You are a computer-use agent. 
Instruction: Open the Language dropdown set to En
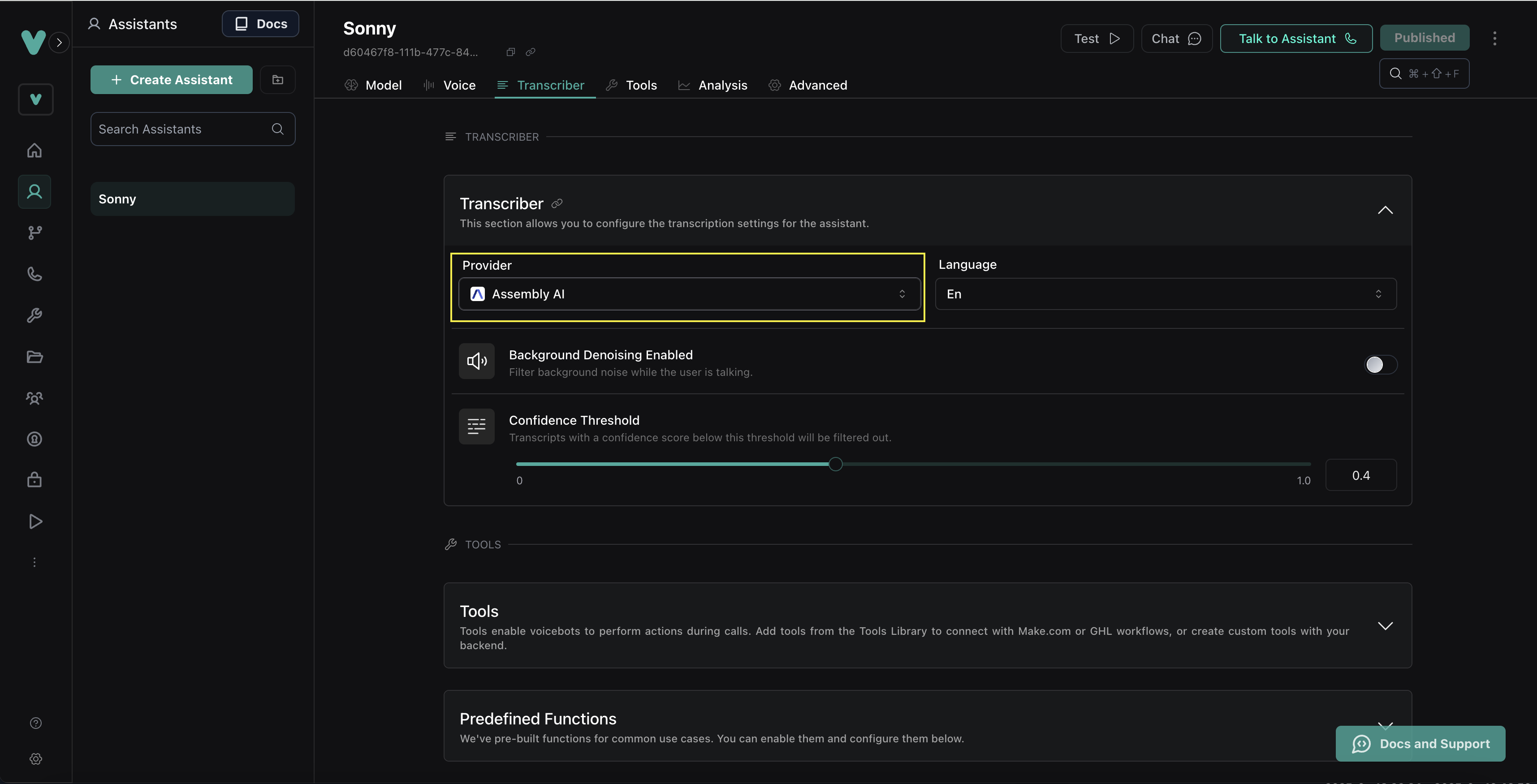click(1165, 294)
